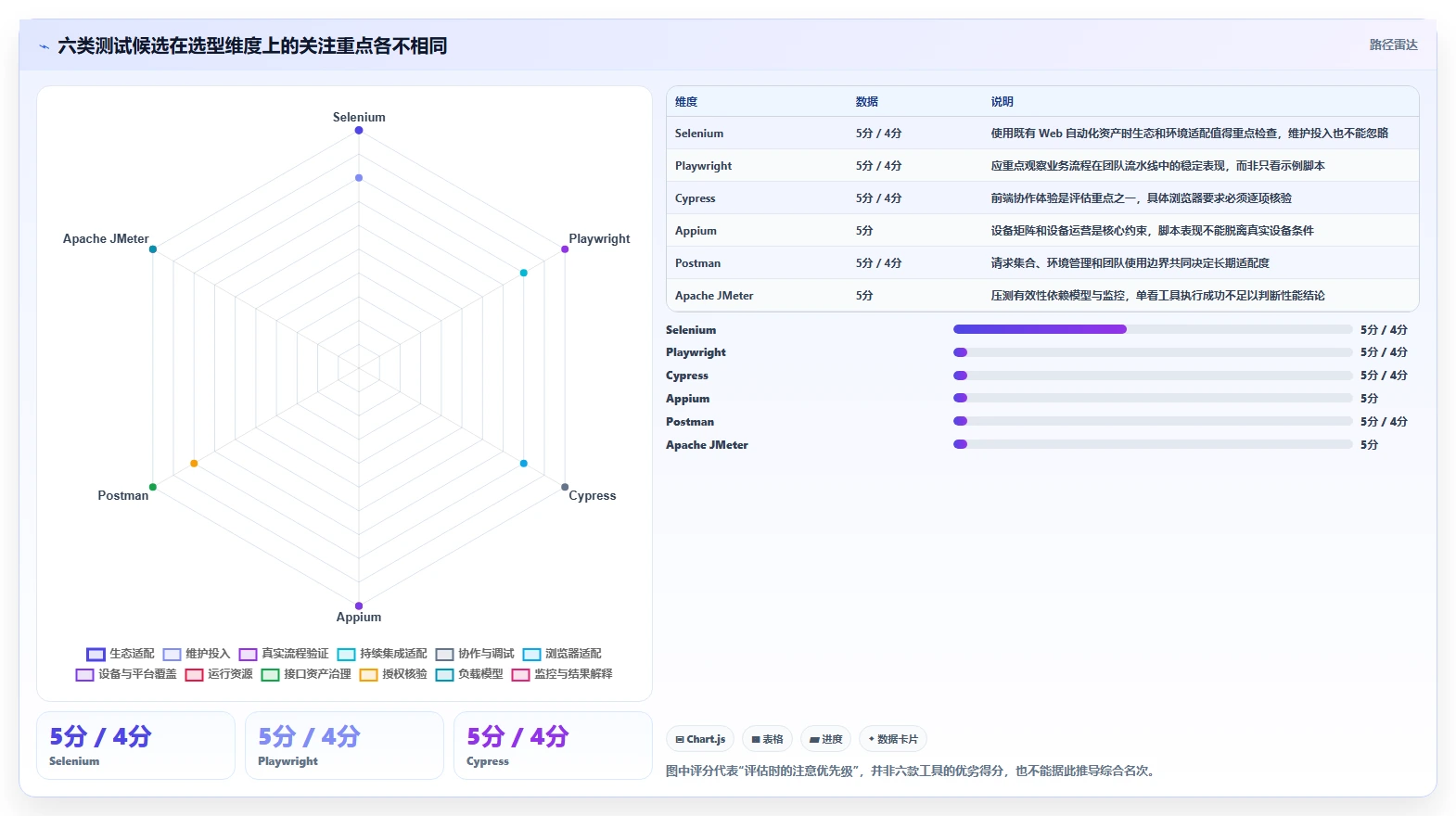Toggle 授权核验 legend item
1456x816 pixels.
click(x=393, y=674)
